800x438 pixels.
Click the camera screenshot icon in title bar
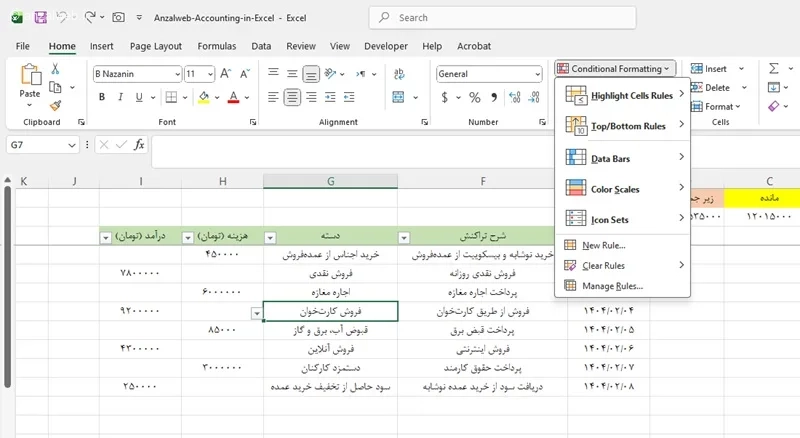[118, 17]
